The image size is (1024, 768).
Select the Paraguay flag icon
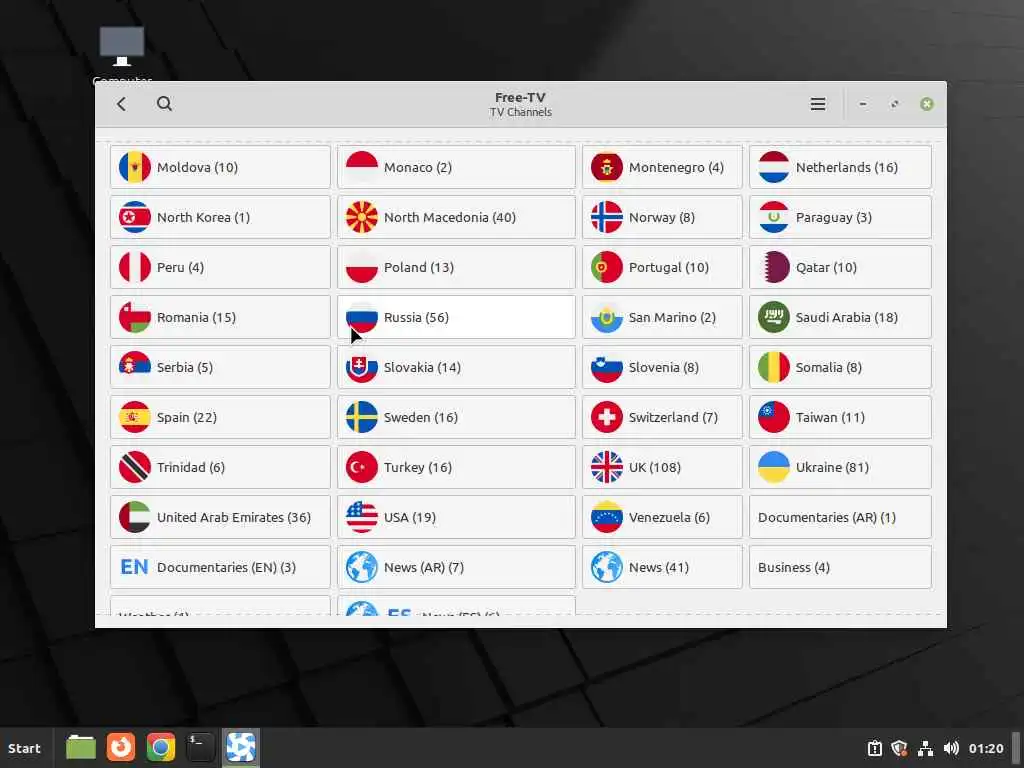(x=774, y=217)
